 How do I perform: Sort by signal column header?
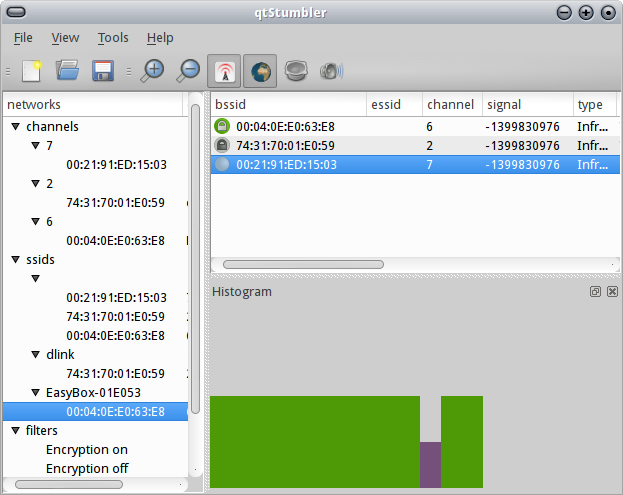tap(528, 104)
